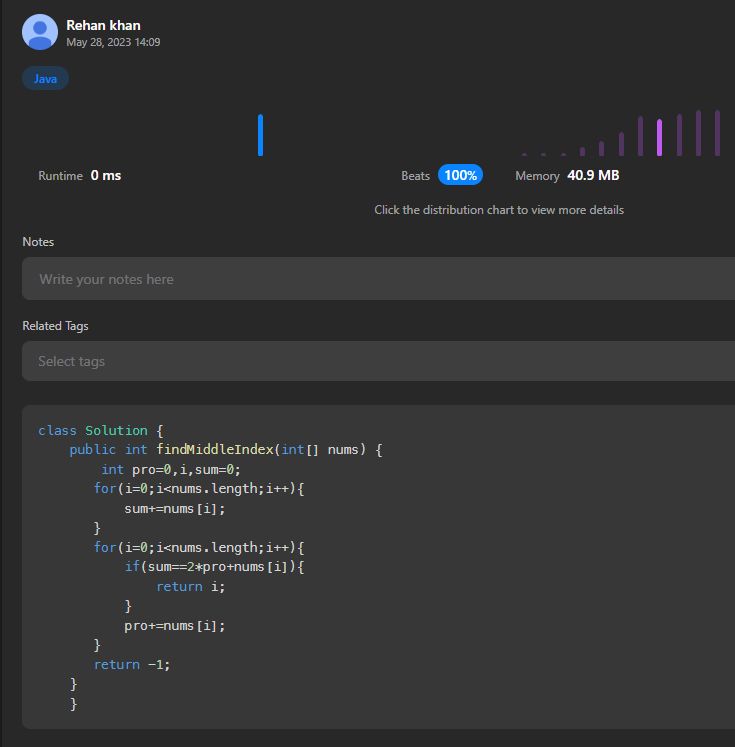This screenshot has width=735, height=747.
Task: Click the submission date 'May 28, 2023 14:09'
Action: coord(113,42)
